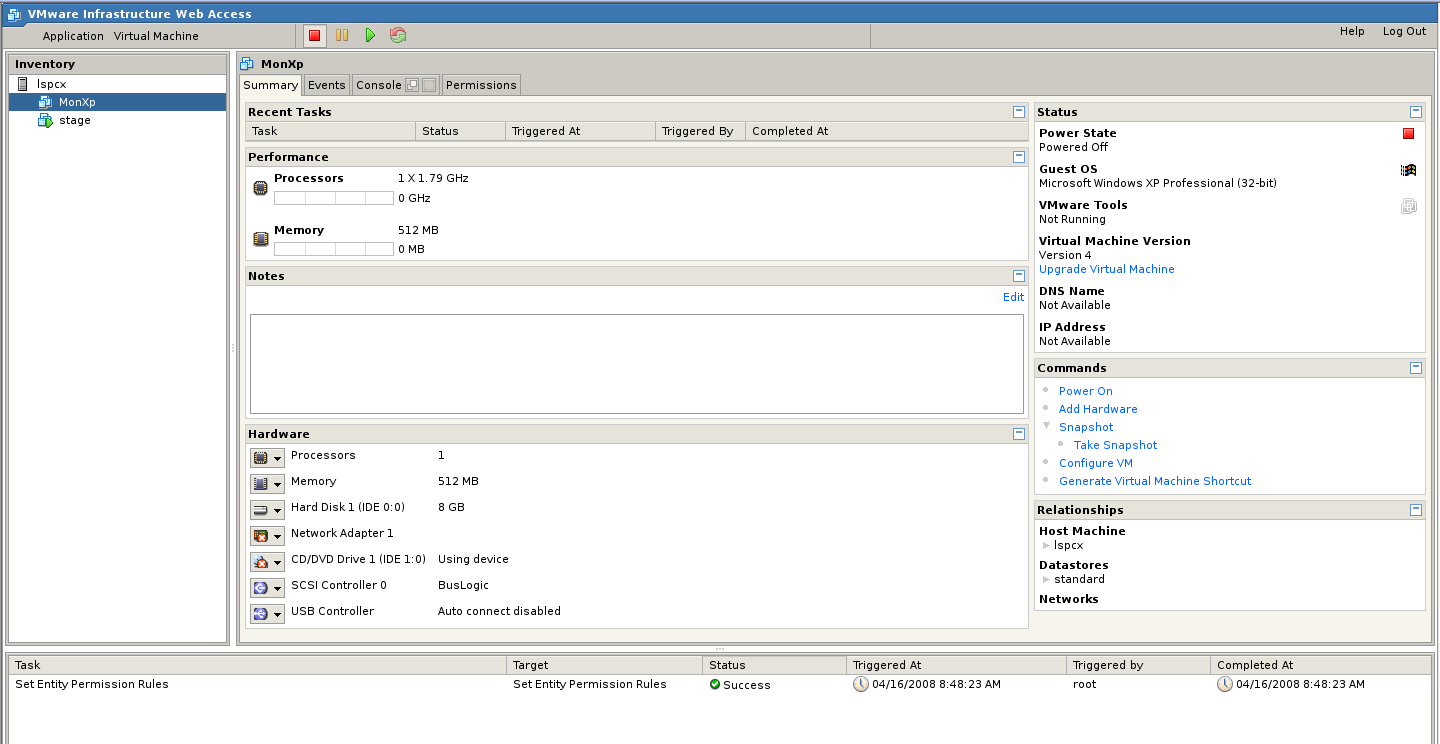Screen dimensions: 1440x744
Task: Click Log Out
Action: pyautogui.click(x=1404, y=32)
